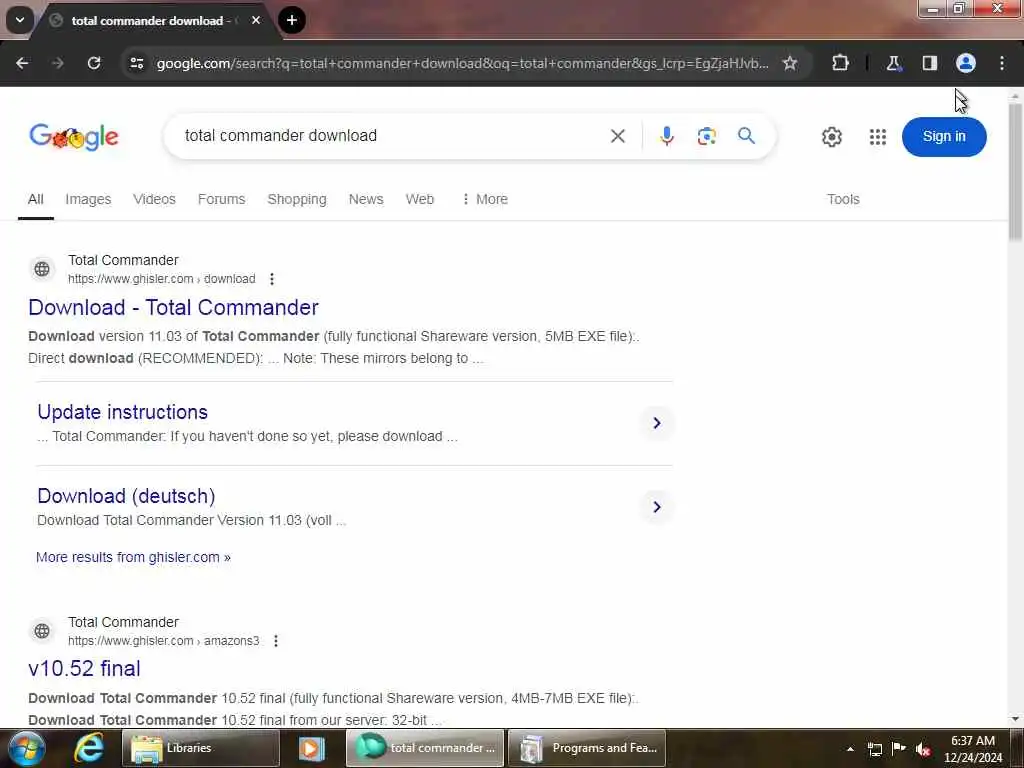Switch to Forums results
This screenshot has height=768, width=1024.
point(221,199)
